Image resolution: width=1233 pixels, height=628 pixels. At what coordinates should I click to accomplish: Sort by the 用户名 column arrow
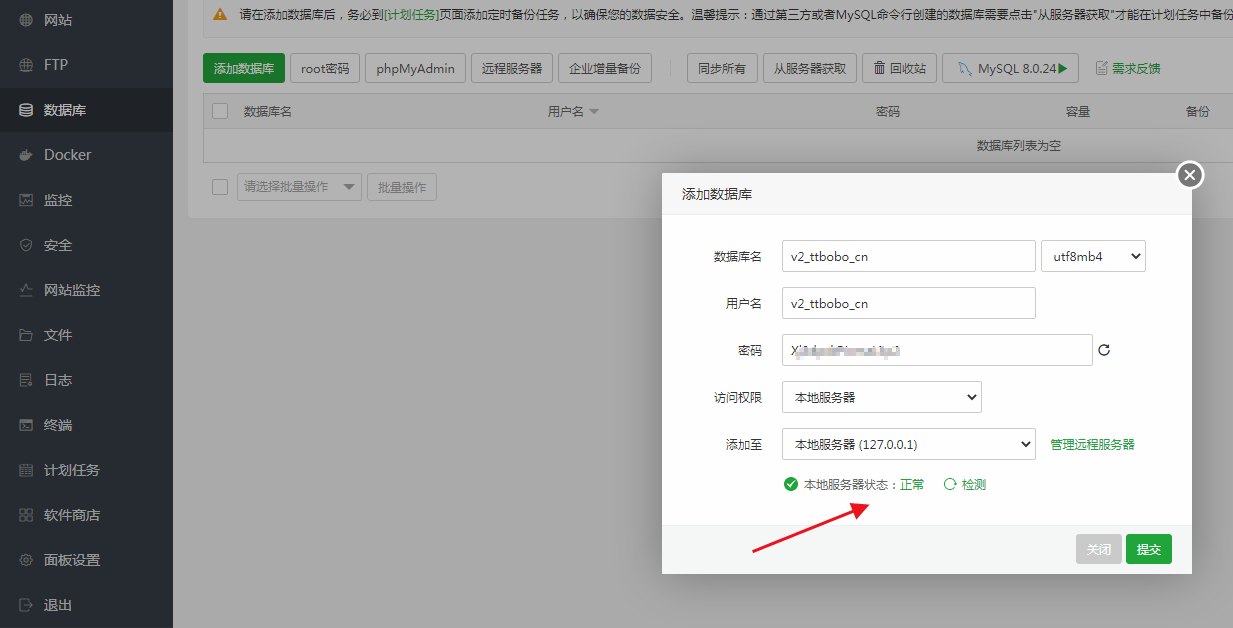tap(594, 112)
